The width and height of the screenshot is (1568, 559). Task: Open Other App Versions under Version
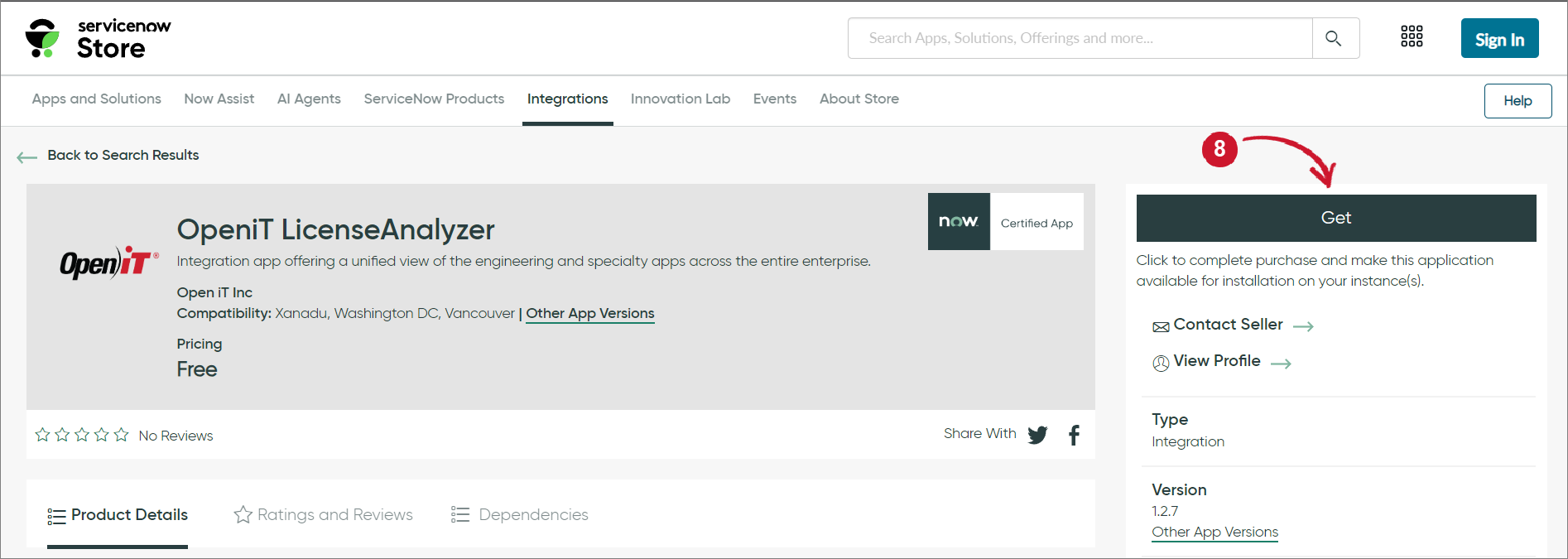[1214, 532]
